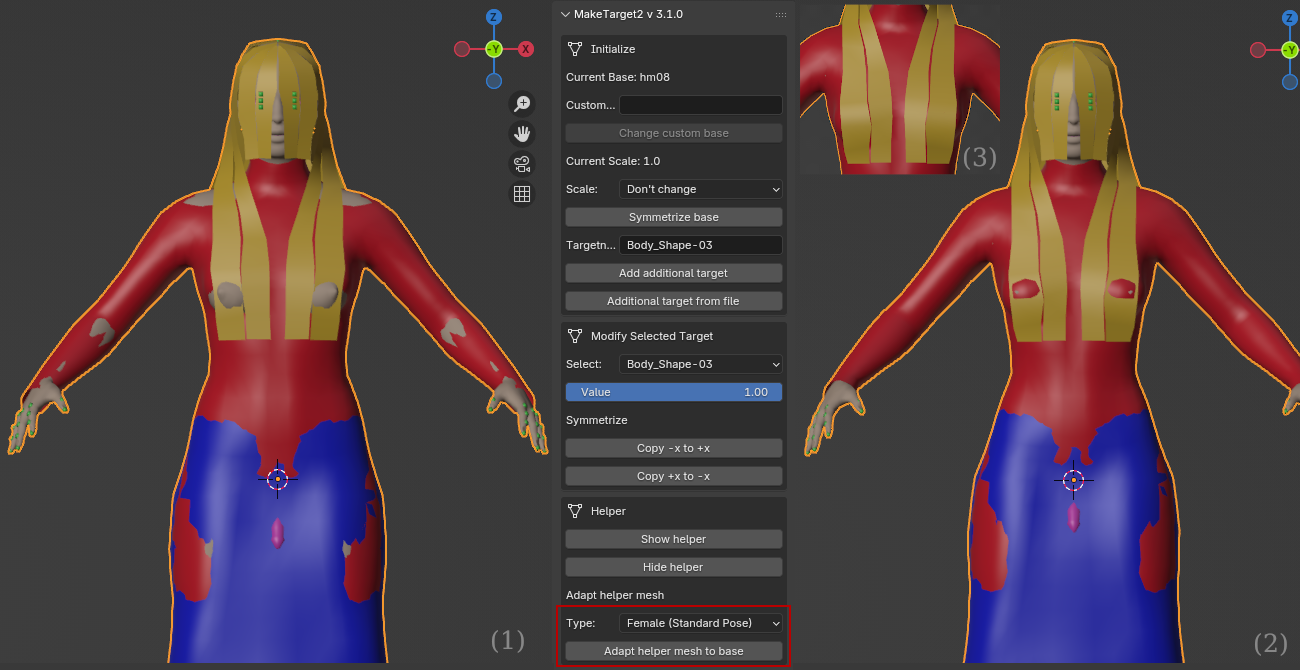Viewport: 1300px width, 670px height.
Task: Click the Initialize section header
Action: (612, 49)
